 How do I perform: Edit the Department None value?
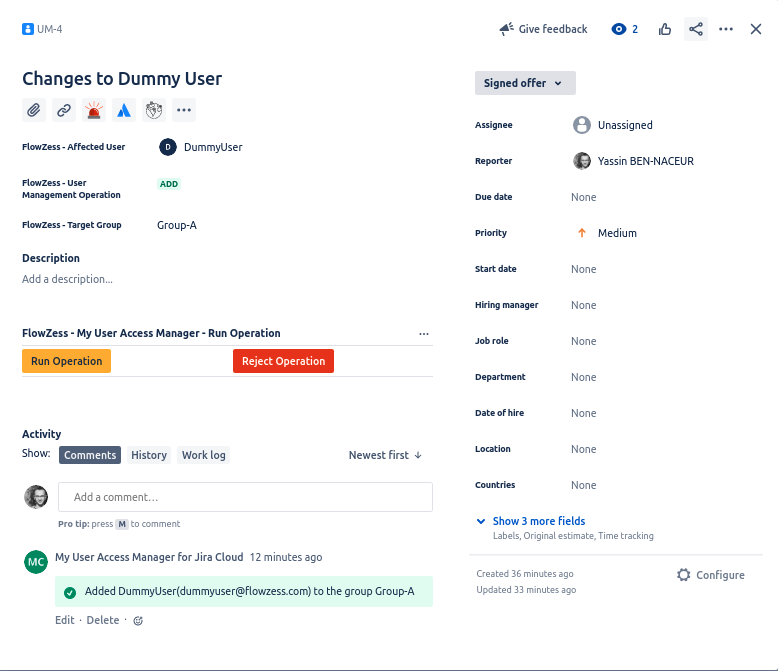click(x=584, y=377)
